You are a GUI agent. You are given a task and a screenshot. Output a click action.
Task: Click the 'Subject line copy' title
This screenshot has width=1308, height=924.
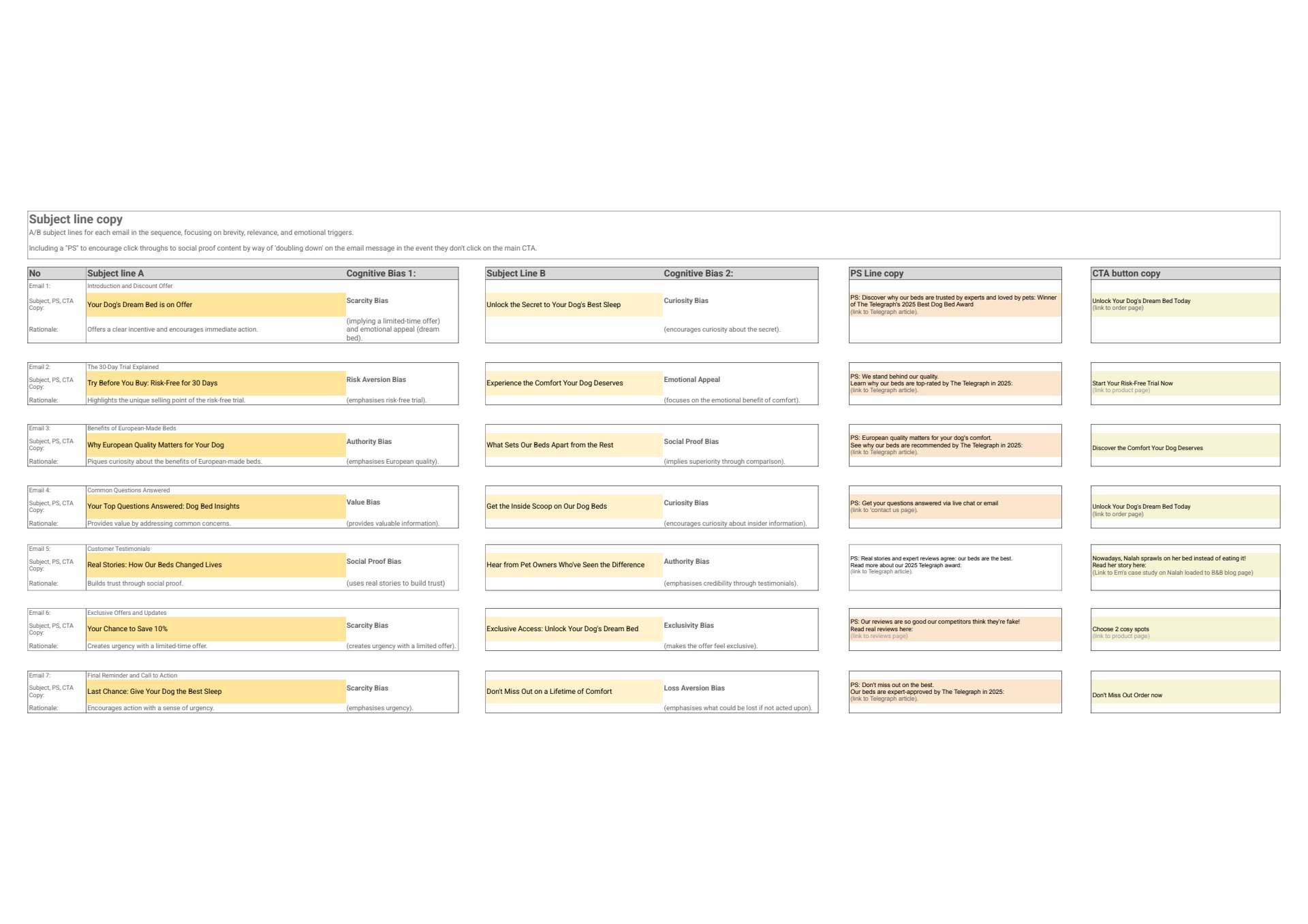(76, 219)
